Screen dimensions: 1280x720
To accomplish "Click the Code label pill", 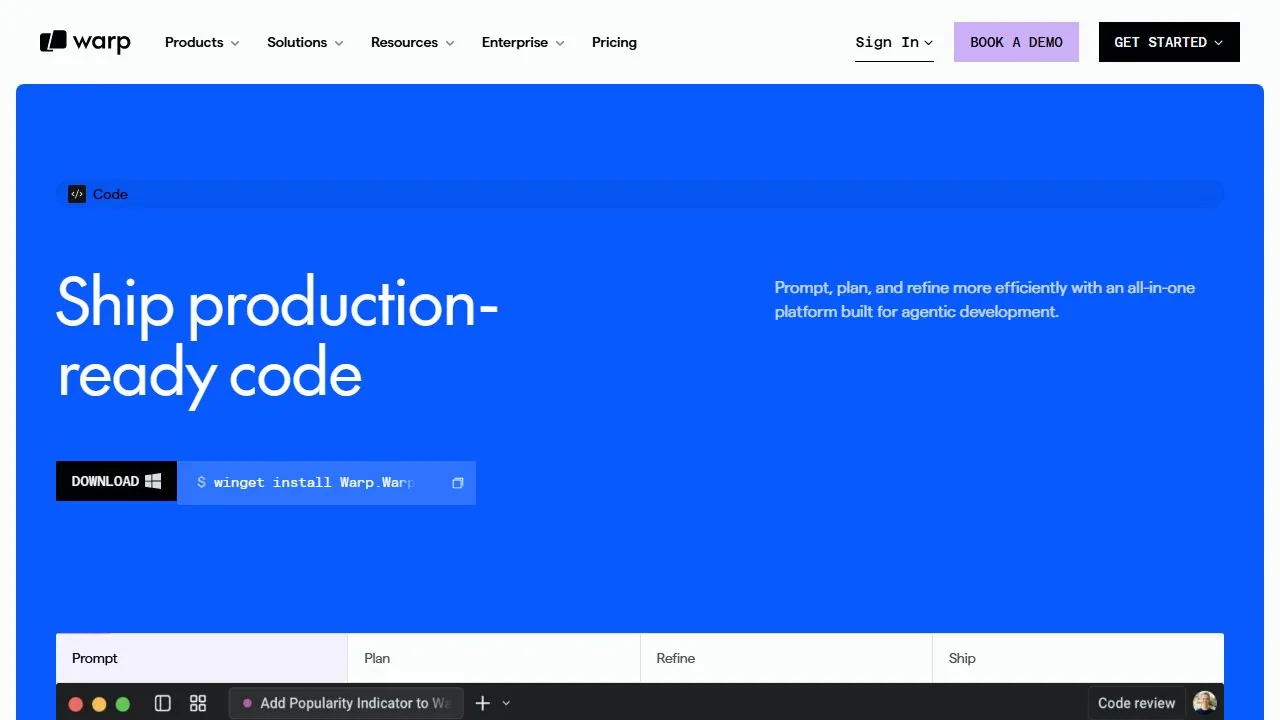I will [640, 194].
